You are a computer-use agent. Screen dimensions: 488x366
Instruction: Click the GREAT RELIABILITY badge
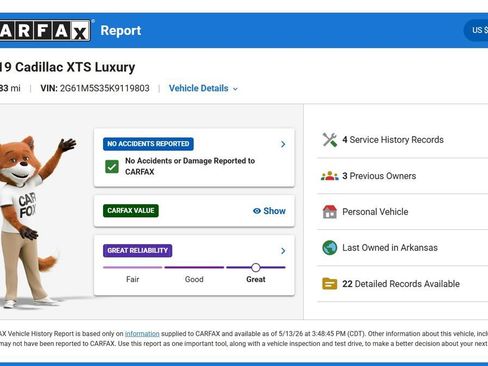137,250
